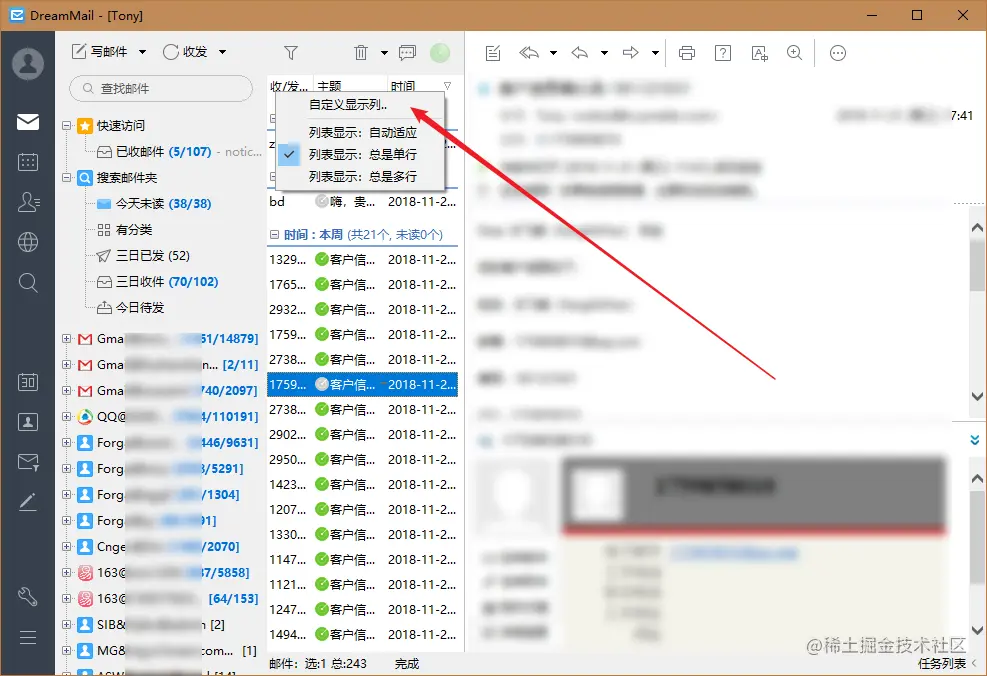Click the magnifier search icon in sidebar
987x676 pixels.
click(x=28, y=283)
